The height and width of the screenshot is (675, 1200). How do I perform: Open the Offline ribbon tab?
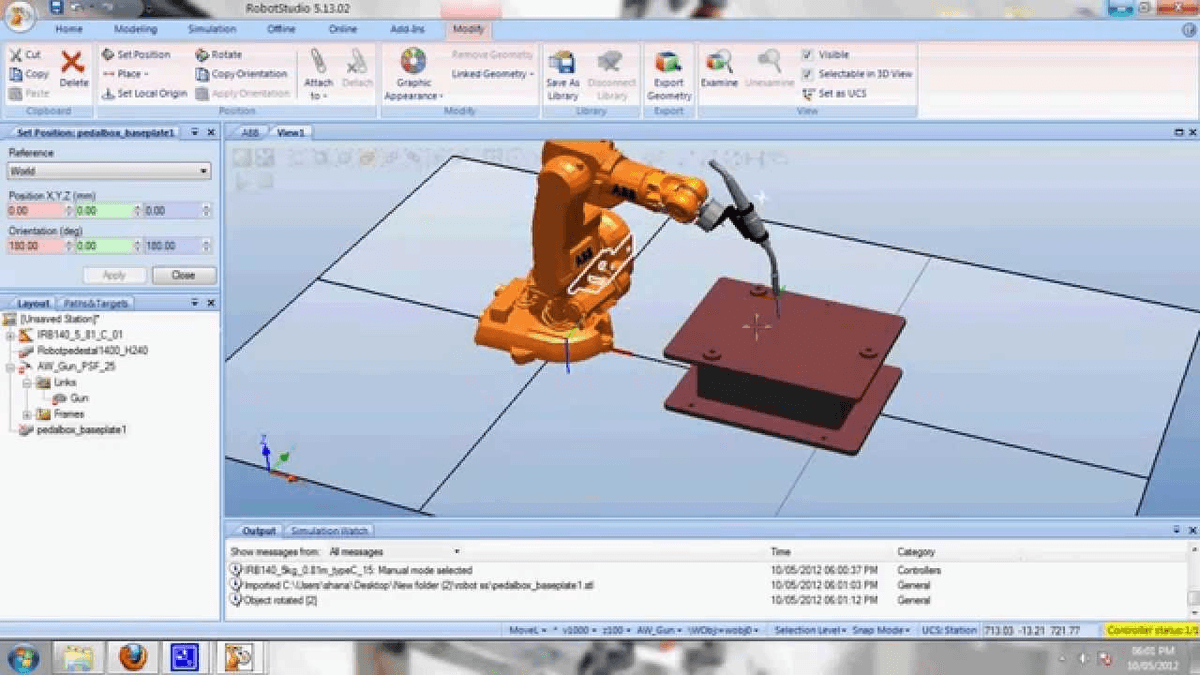click(x=282, y=30)
